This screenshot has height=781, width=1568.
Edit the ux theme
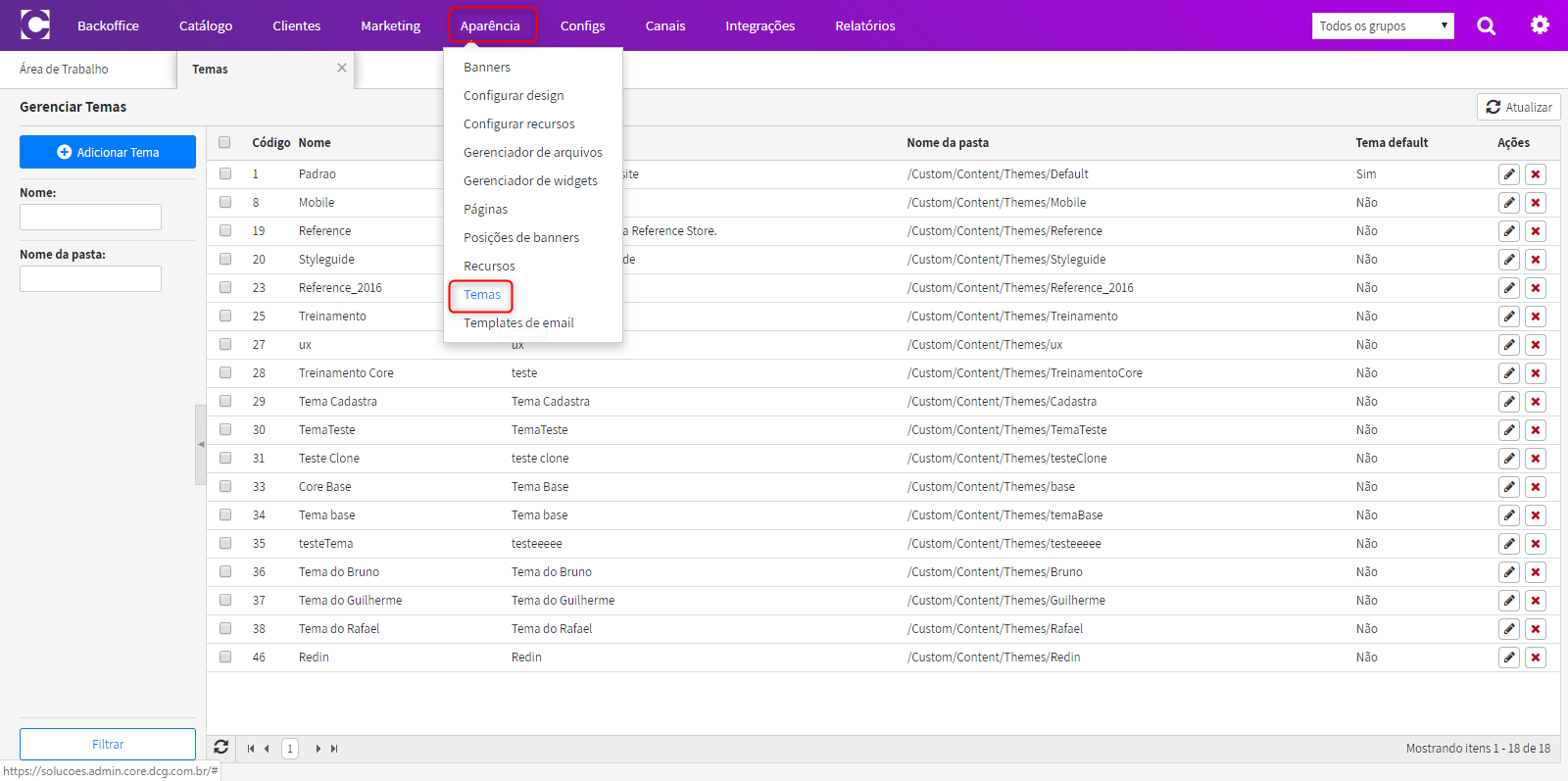coord(1509,345)
